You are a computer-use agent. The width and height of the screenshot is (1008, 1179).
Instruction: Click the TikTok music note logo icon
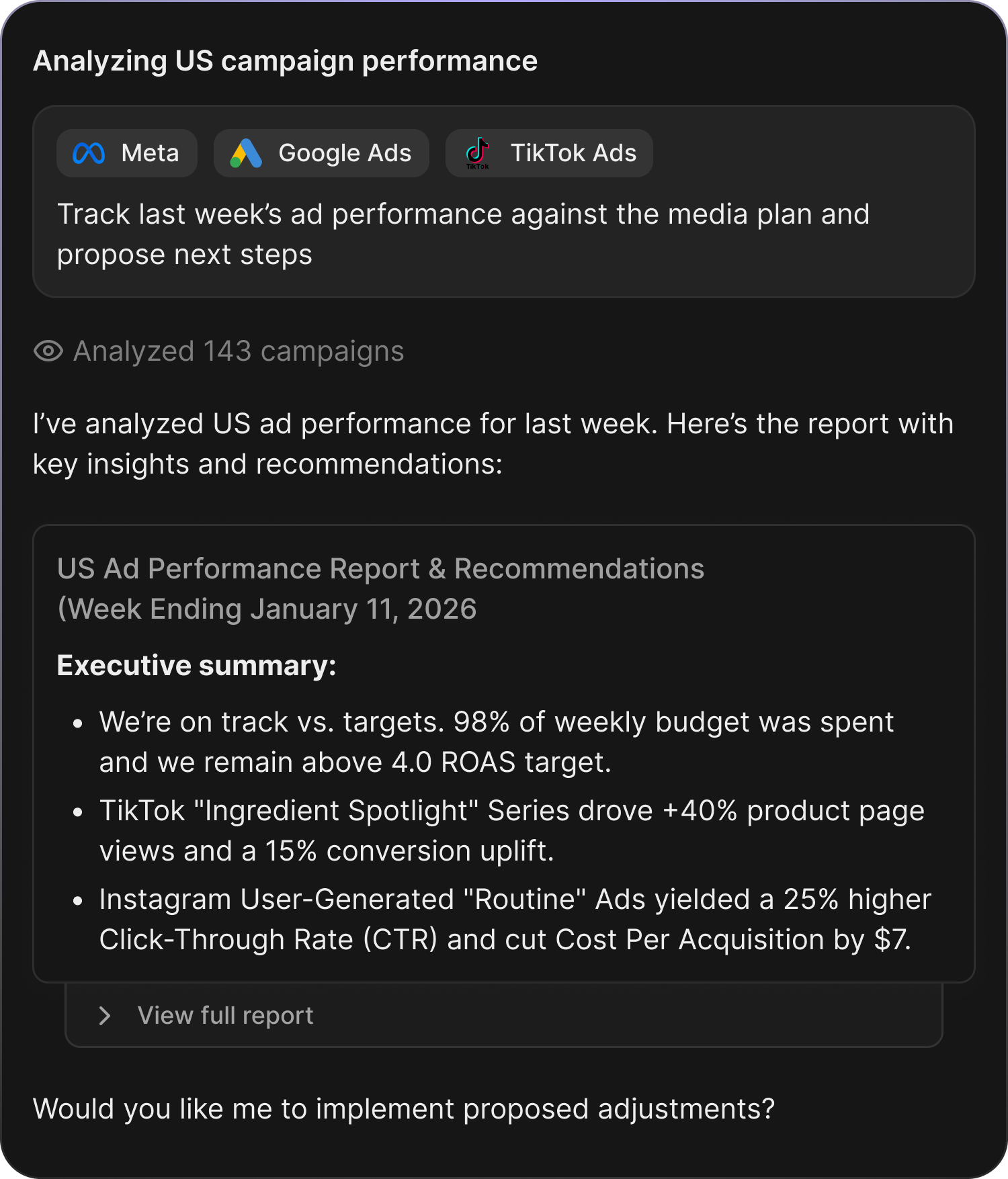(478, 153)
